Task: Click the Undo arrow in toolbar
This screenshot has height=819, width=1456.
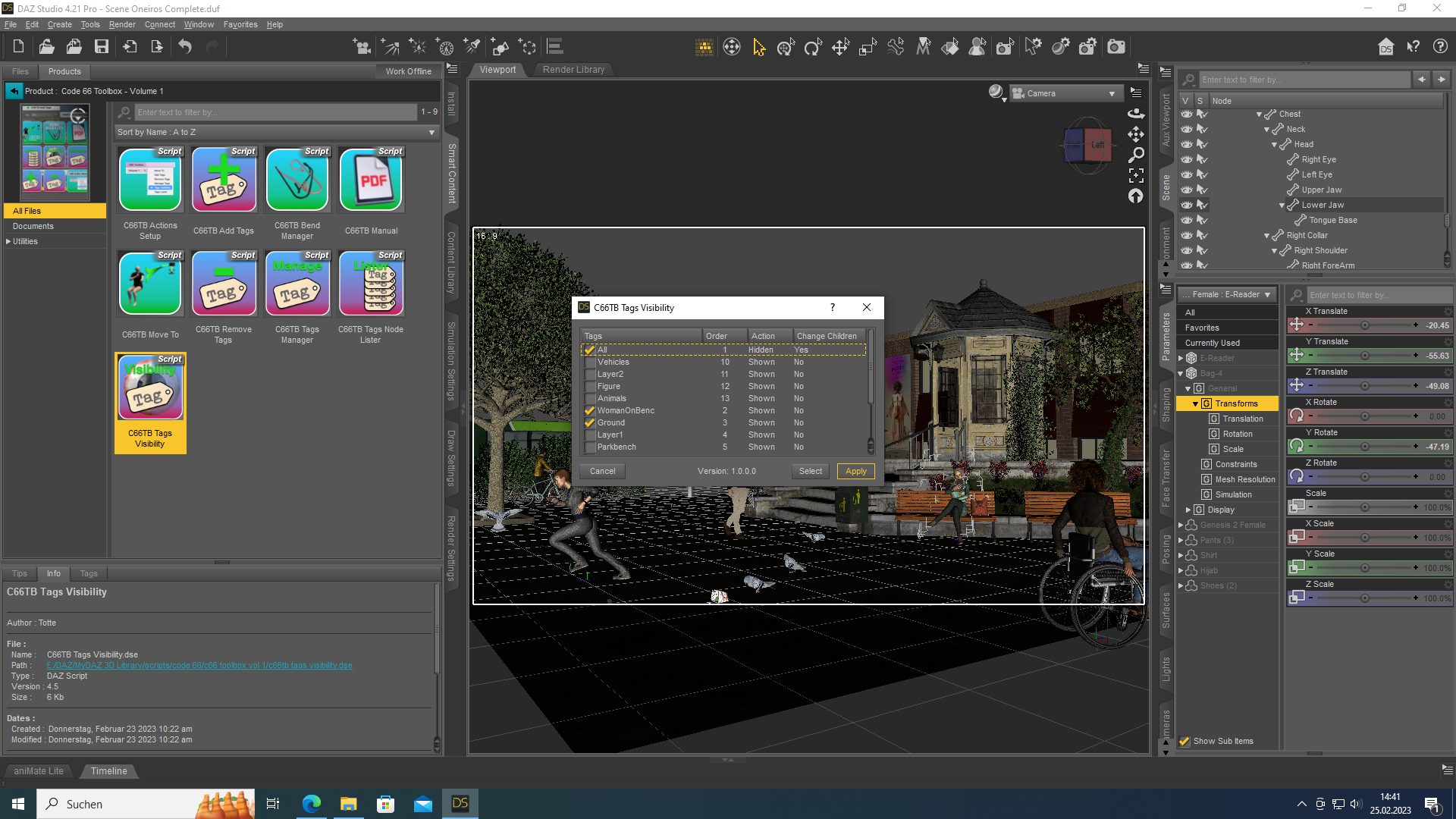Action: (185, 47)
